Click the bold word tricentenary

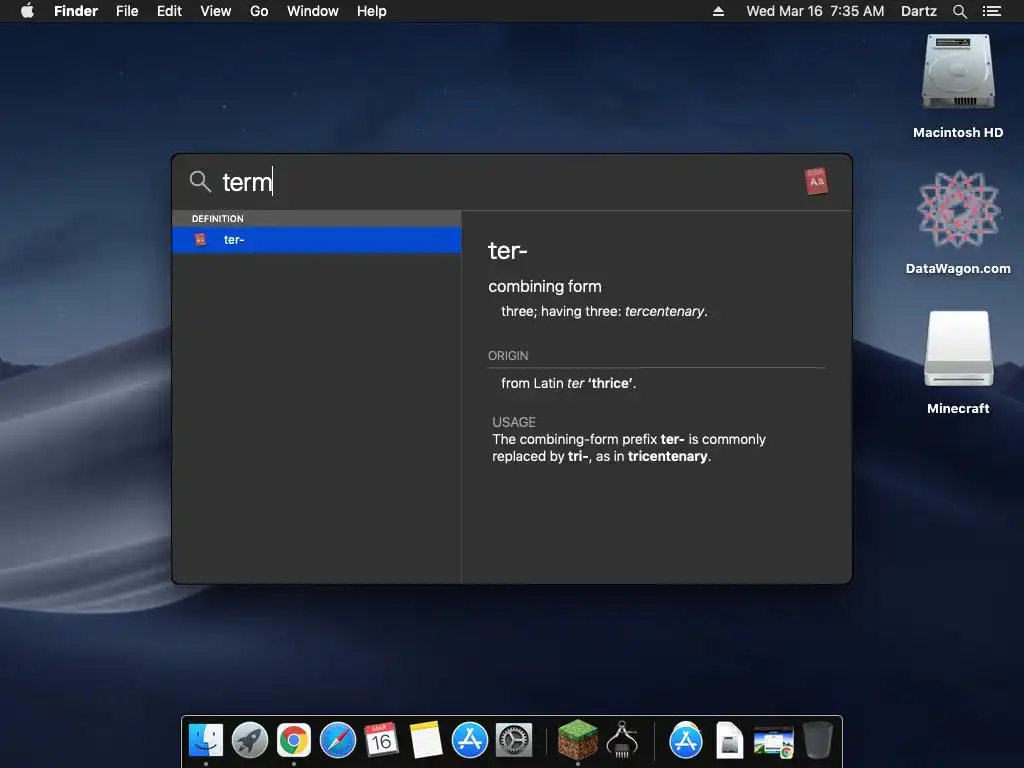point(667,456)
